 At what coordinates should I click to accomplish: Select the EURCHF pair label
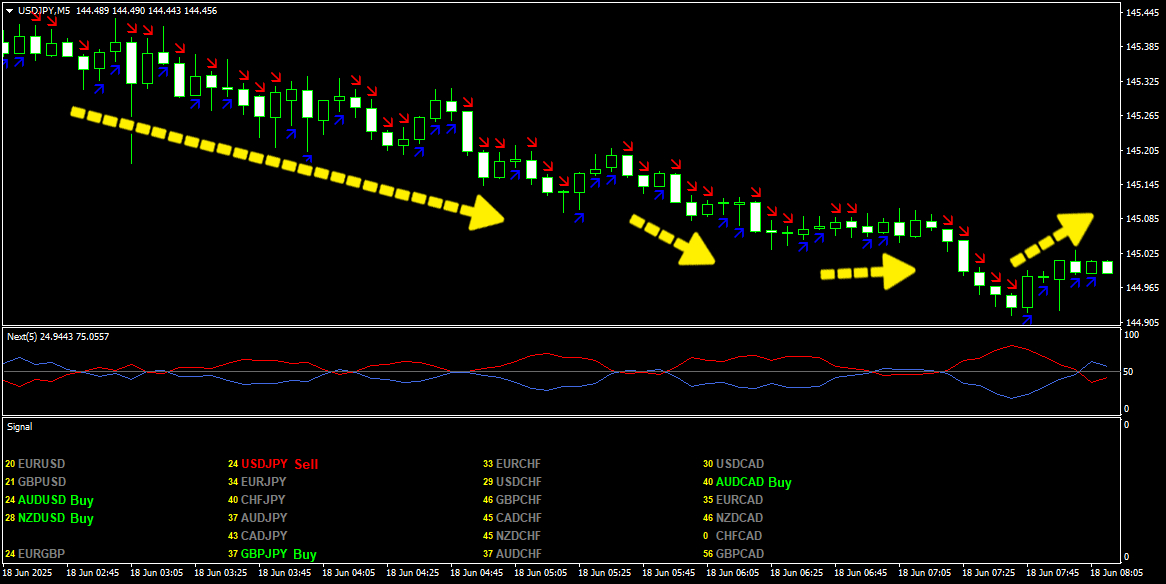(518, 464)
